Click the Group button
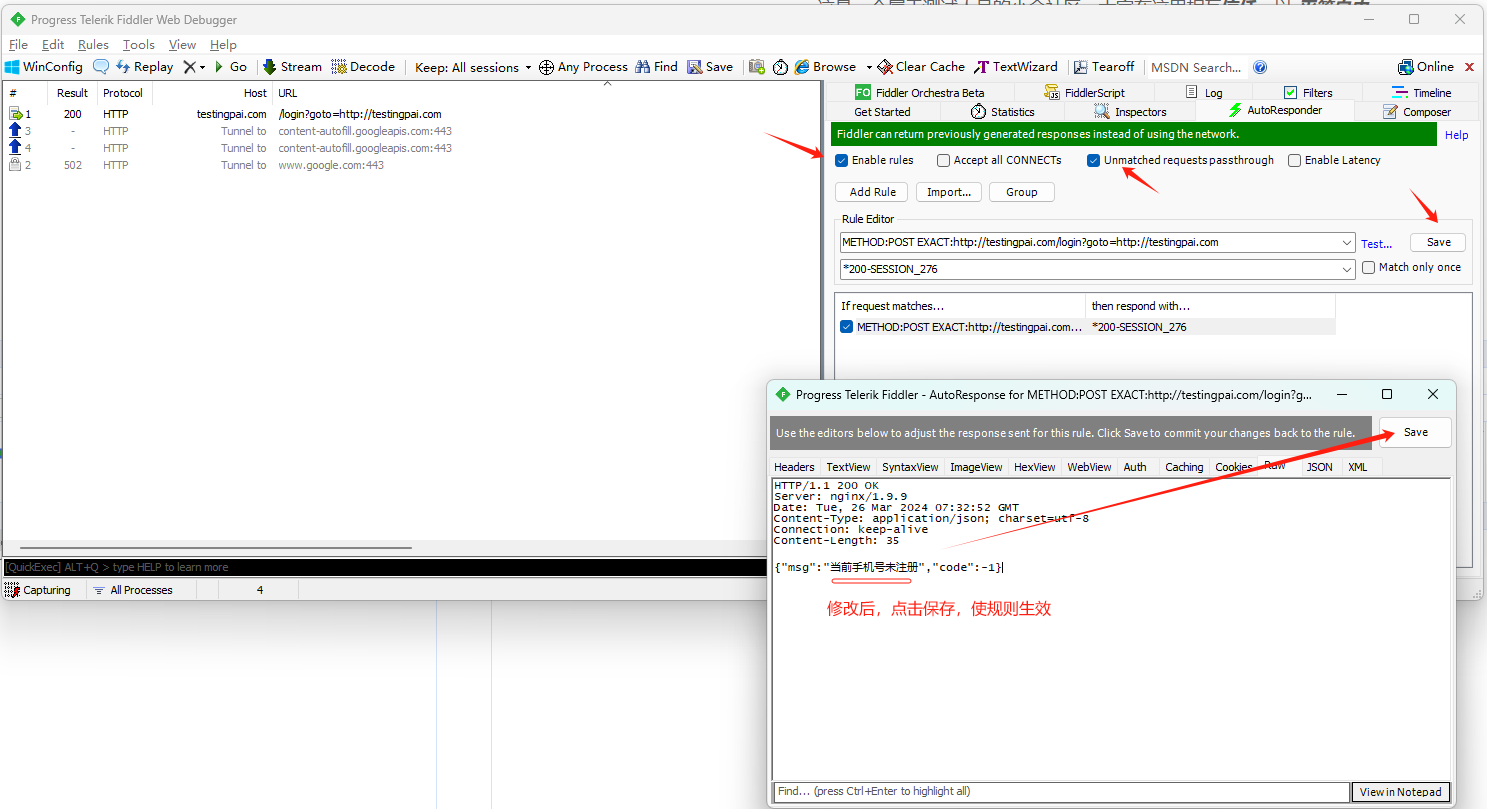 [1022, 192]
